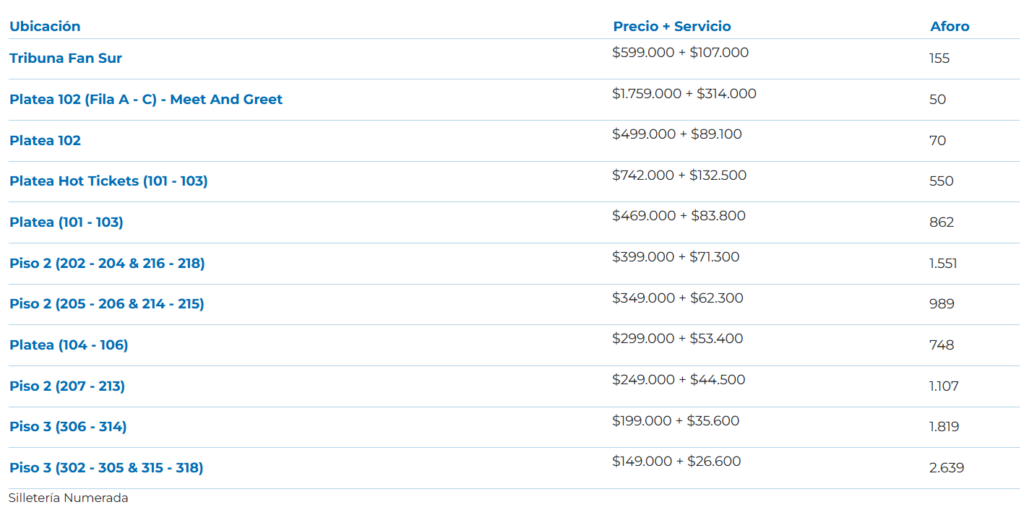Click the Aforo column header
This screenshot has width=1024, height=515.
(x=949, y=26)
